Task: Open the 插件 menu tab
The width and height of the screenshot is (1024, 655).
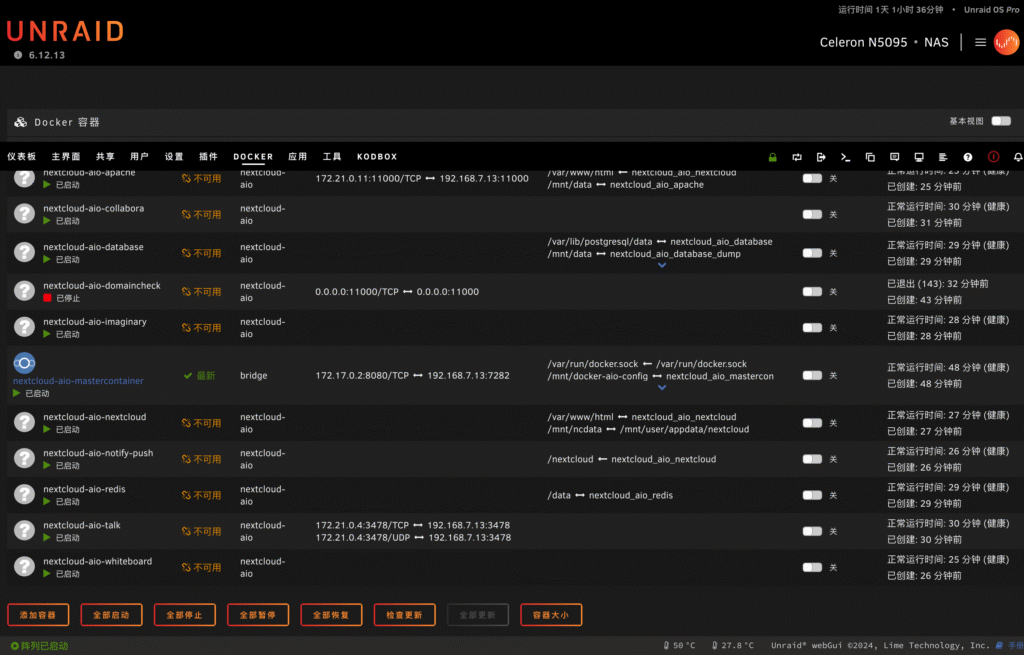Action: point(208,157)
